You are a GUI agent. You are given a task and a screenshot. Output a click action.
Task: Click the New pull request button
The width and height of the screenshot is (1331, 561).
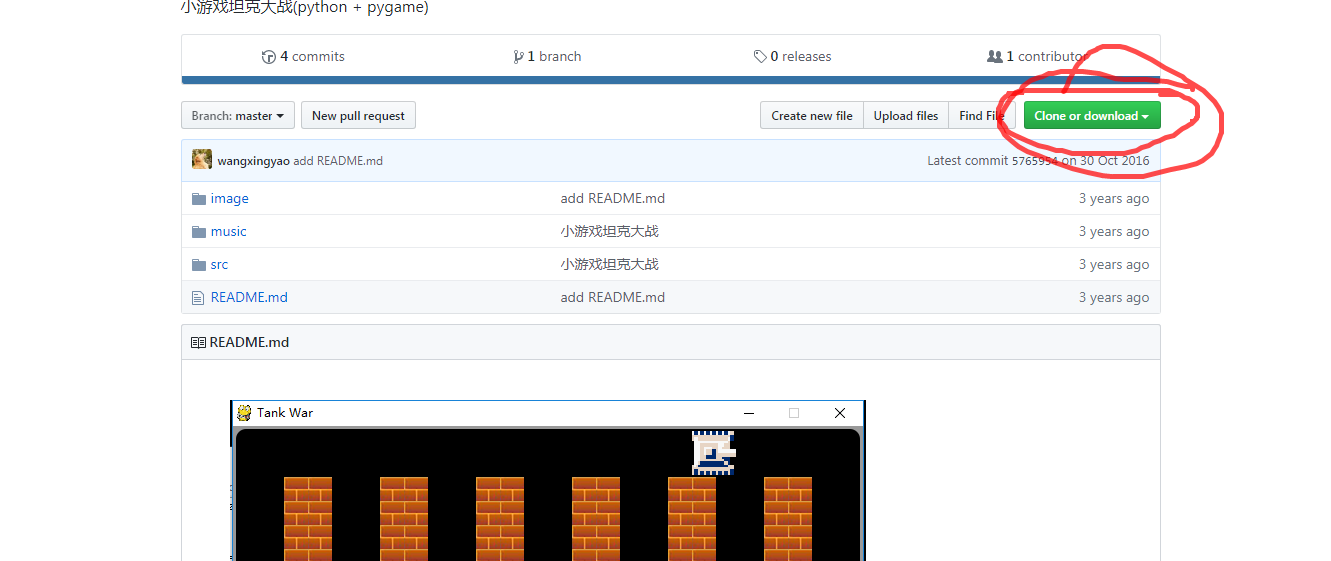pyautogui.click(x=358, y=116)
